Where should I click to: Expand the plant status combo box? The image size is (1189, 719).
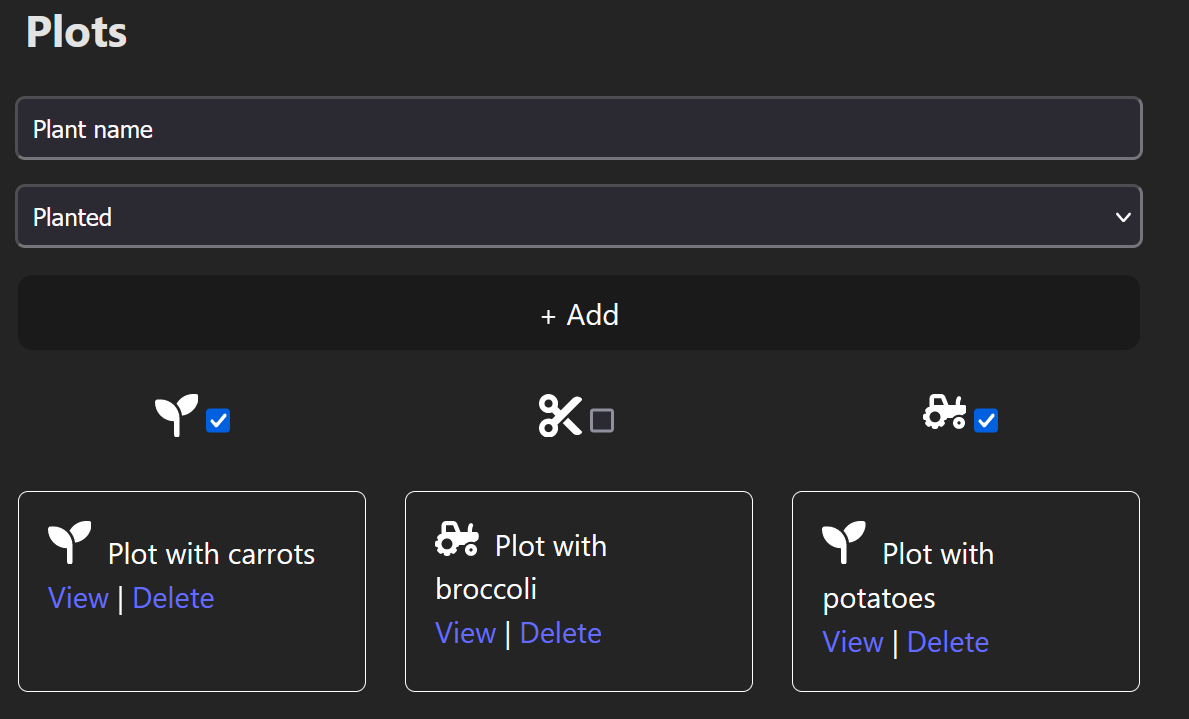(578, 216)
